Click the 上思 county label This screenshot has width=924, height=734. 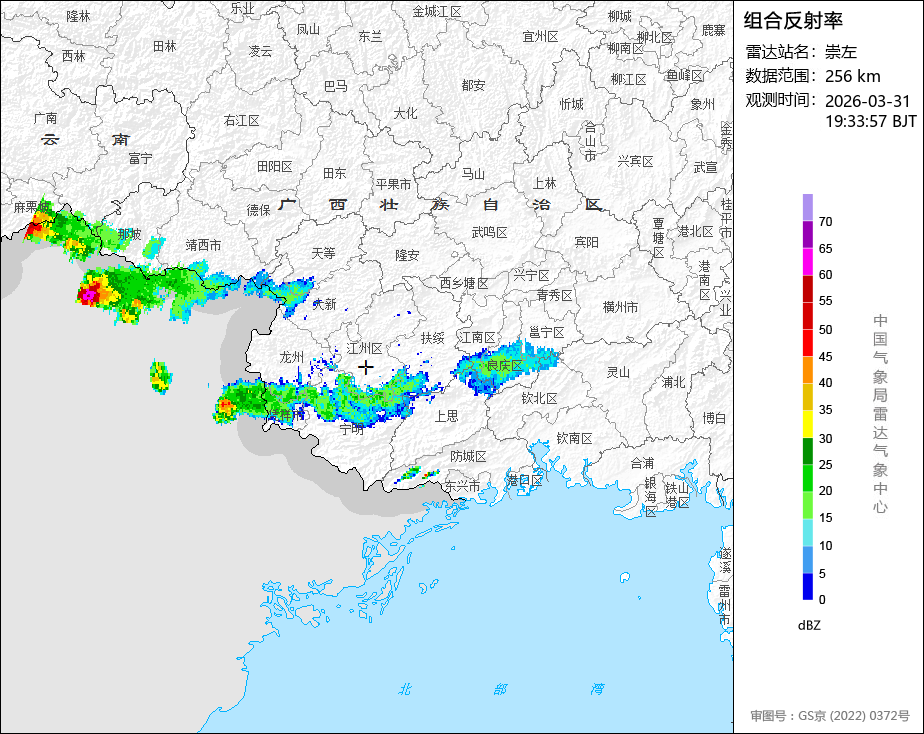point(446,416)
